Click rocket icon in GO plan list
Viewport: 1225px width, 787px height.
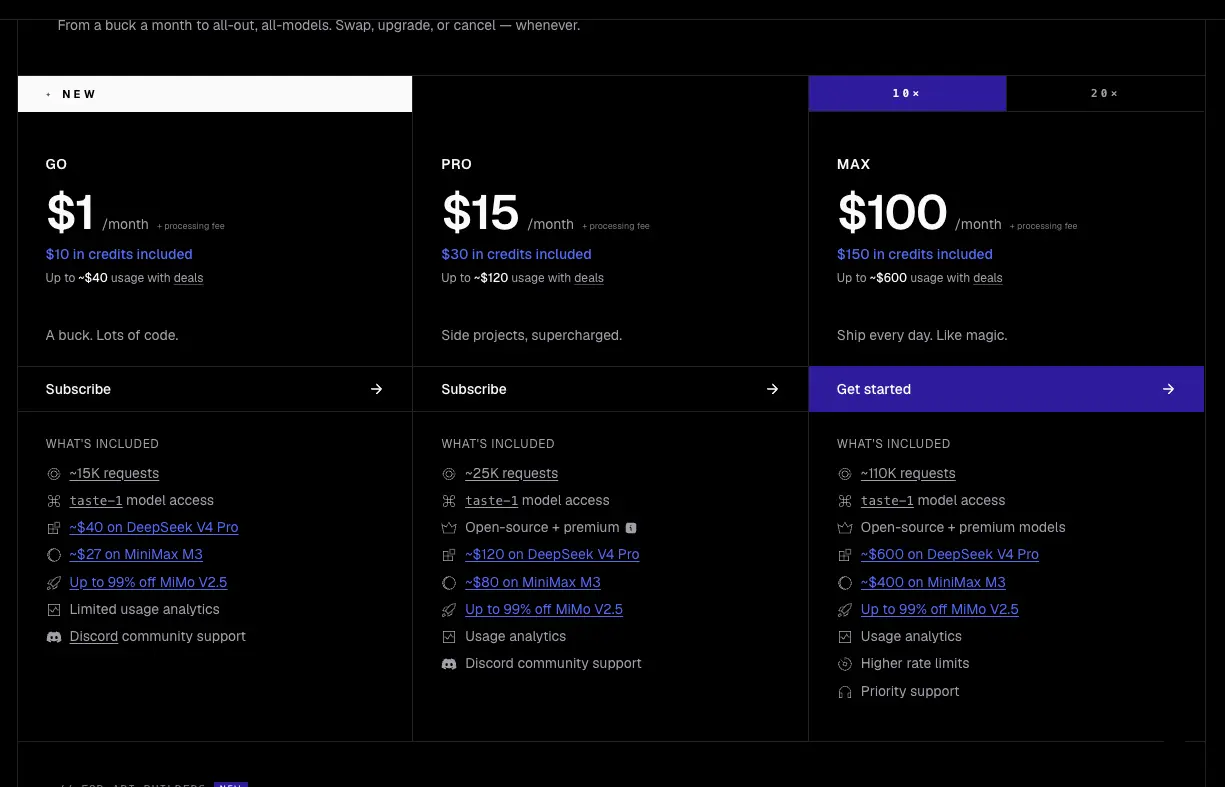pyautogui.click(x=54, y=582)
